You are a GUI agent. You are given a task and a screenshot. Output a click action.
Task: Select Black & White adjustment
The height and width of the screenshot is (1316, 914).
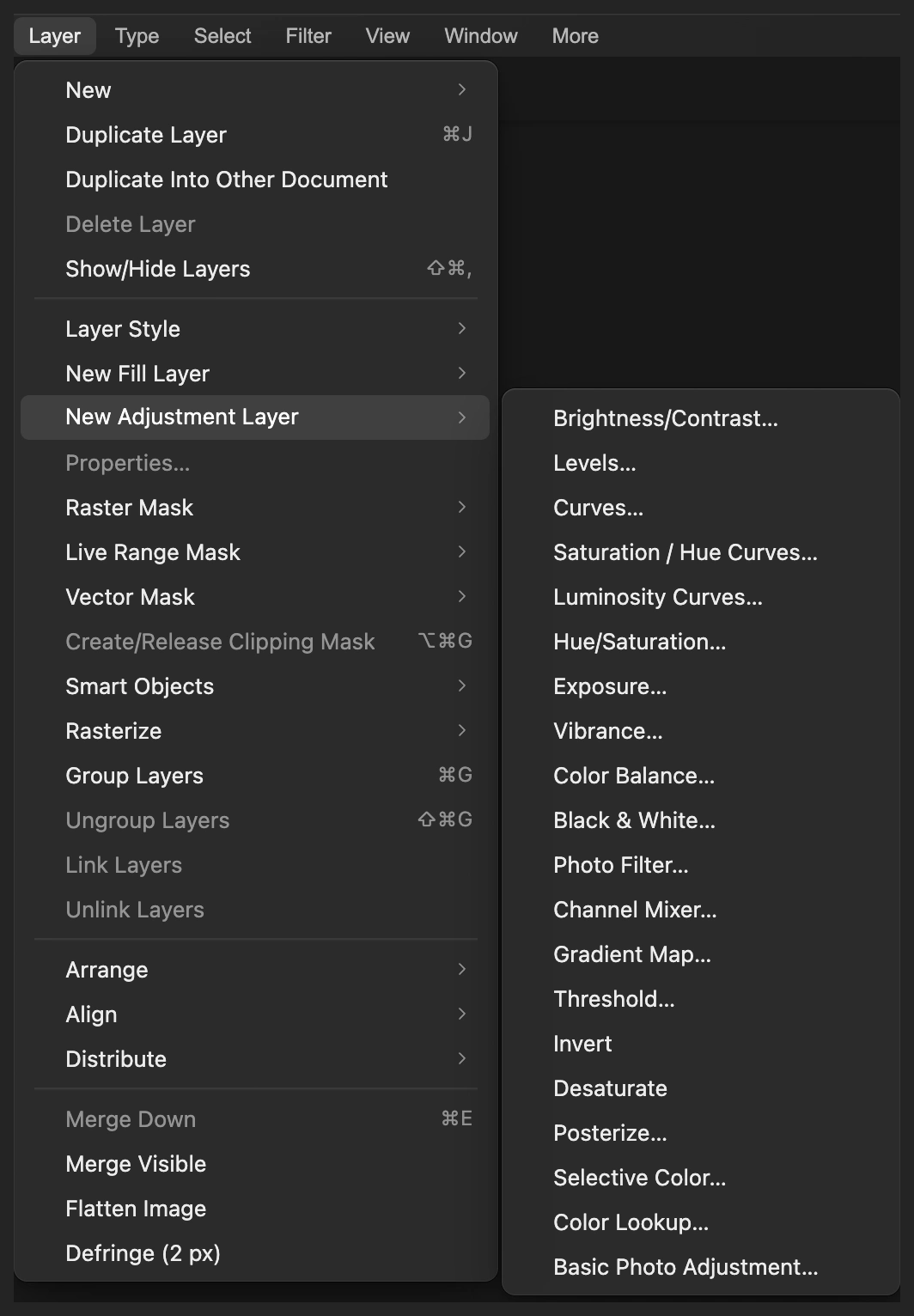tap(700, 820)
